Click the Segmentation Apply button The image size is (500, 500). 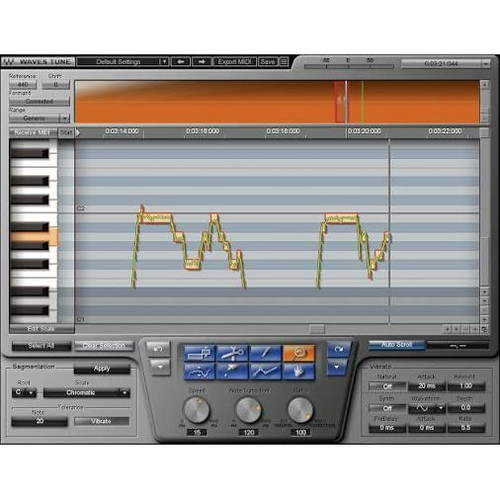pos(102,369)
